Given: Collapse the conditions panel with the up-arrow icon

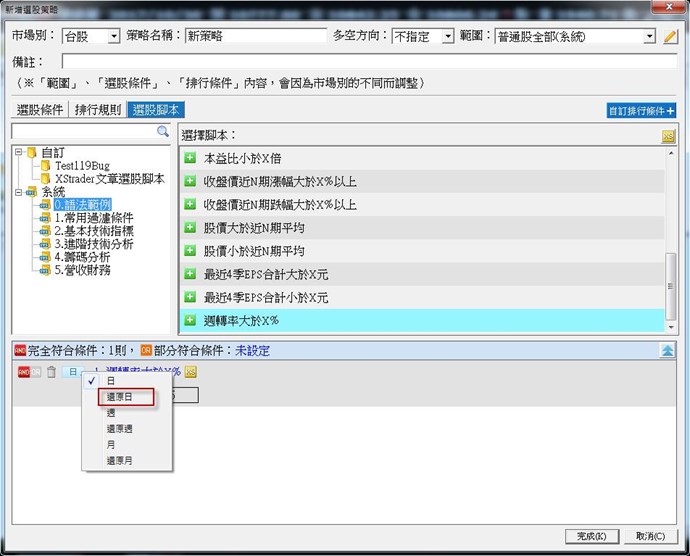Looking at the screenshot, I should click(667, 351).
